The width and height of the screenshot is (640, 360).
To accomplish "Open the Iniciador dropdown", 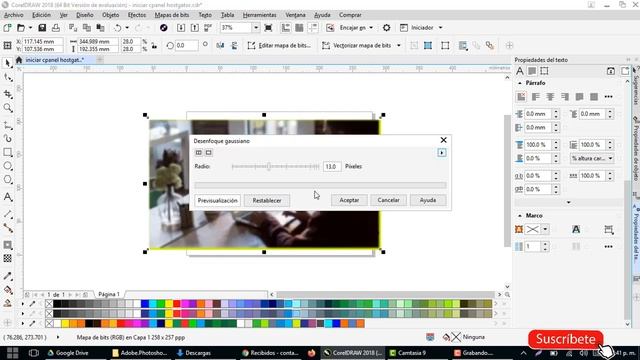I will click(440, 28).
